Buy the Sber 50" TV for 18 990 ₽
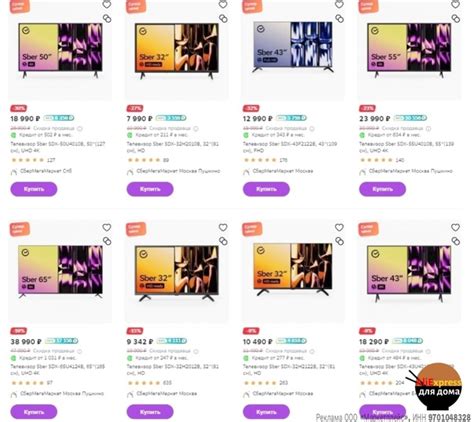474x422 pixels. tap(34, 189)
